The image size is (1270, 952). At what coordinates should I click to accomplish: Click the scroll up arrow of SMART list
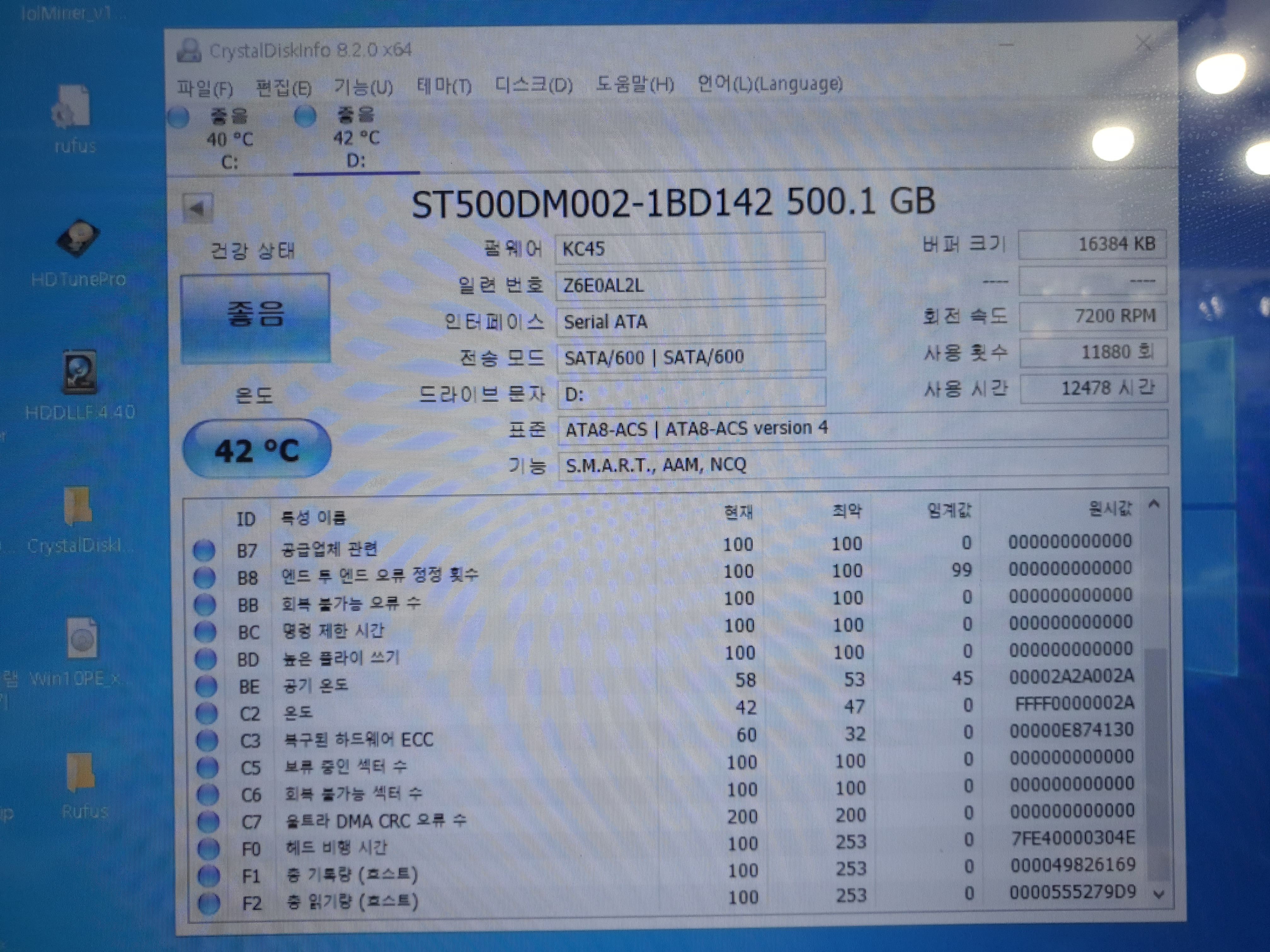click(1154, 505)
